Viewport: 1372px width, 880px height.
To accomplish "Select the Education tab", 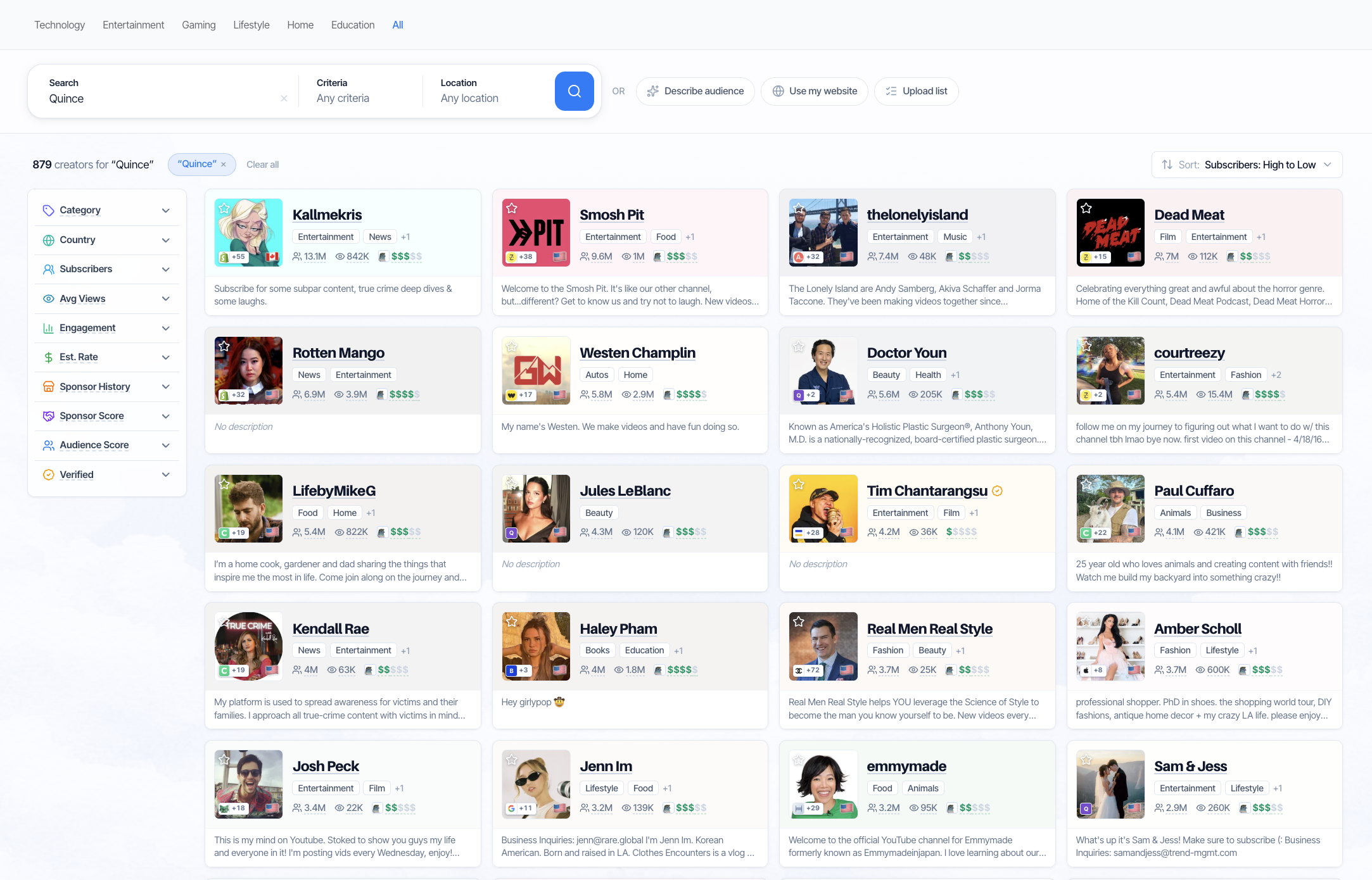I will 353,25.
